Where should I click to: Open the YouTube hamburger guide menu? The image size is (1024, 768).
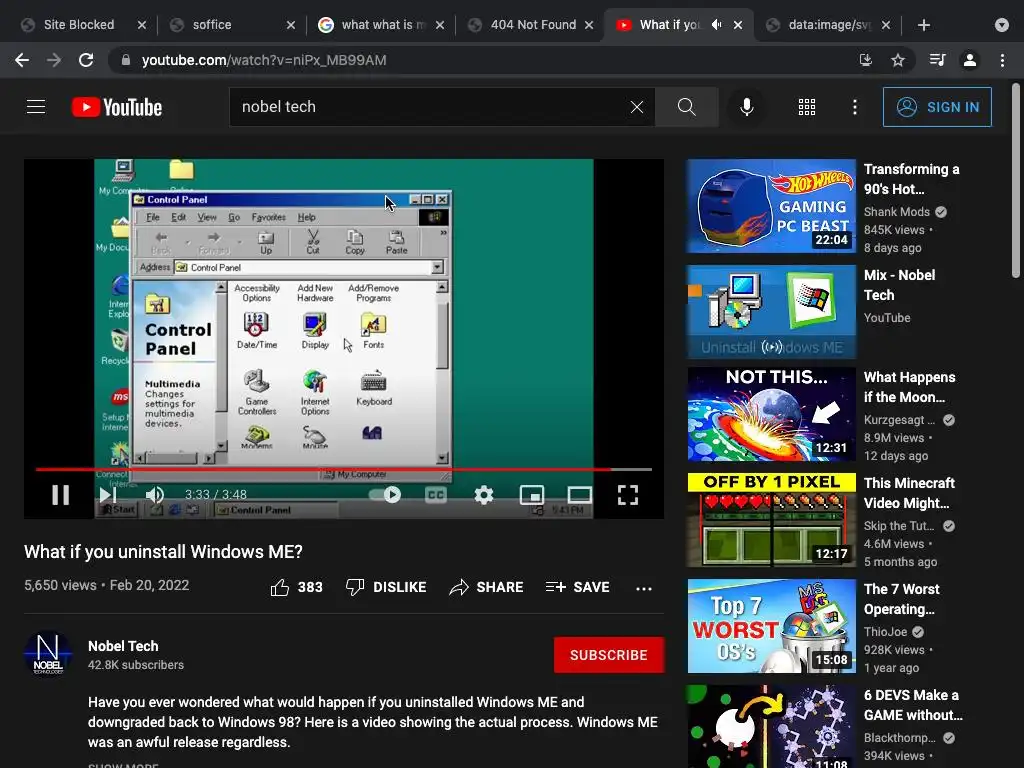point(36,106)
